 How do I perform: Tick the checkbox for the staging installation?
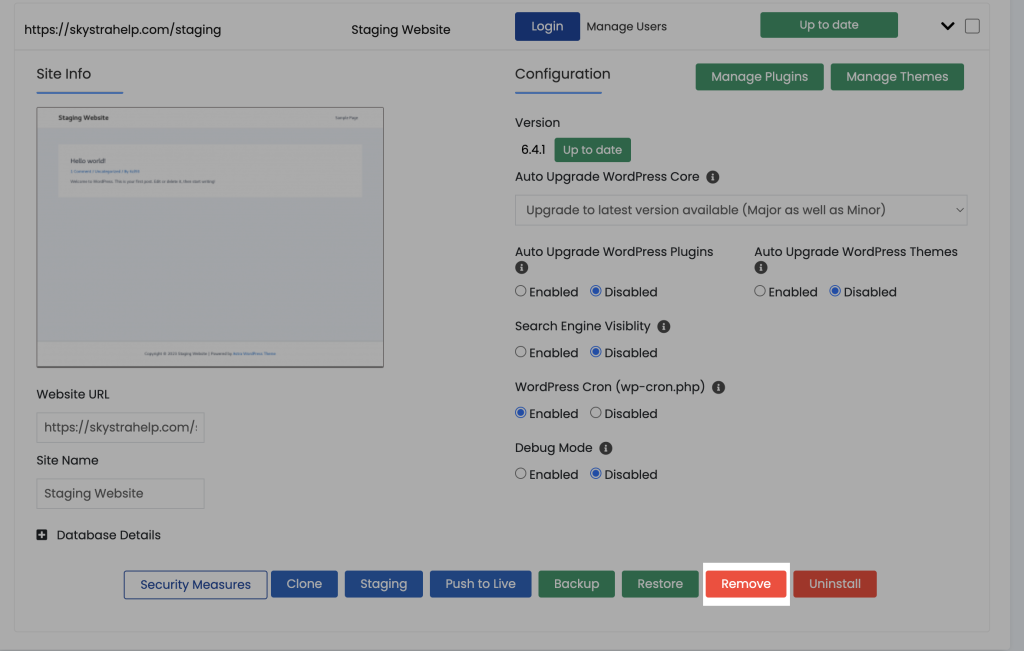pyautogui.click(x=972, y=27)
